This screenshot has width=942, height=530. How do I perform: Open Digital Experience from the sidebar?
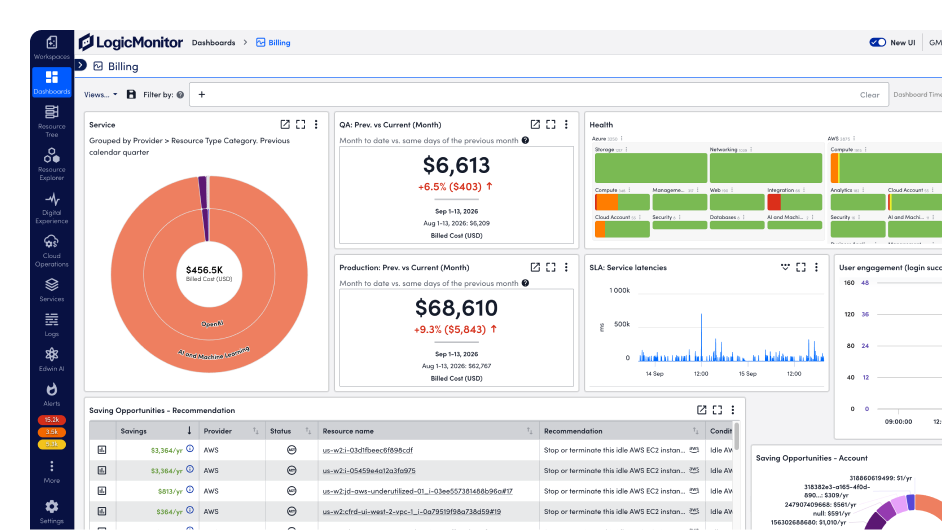tap(52, 207)
